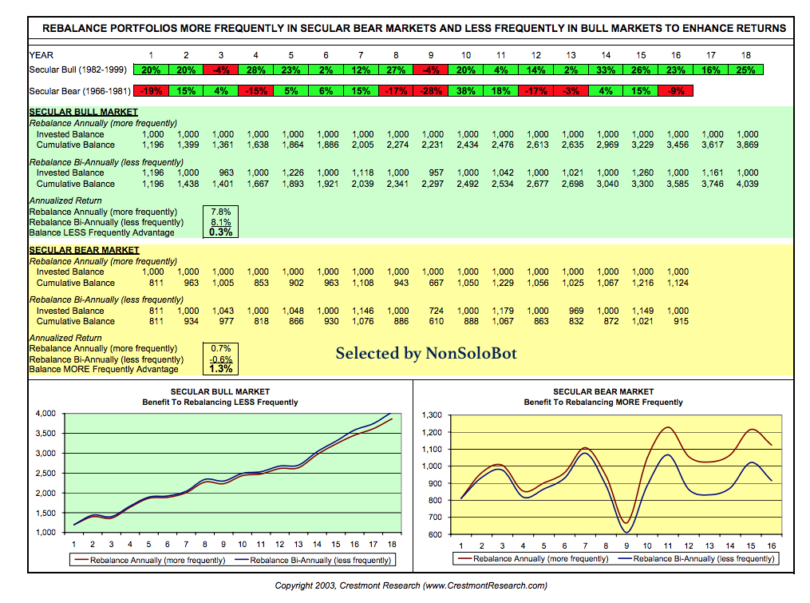The height and width of the screenshot is (603, 810).
Task: Select the main rebalance portfolios title banner
Action: point(404,29)
